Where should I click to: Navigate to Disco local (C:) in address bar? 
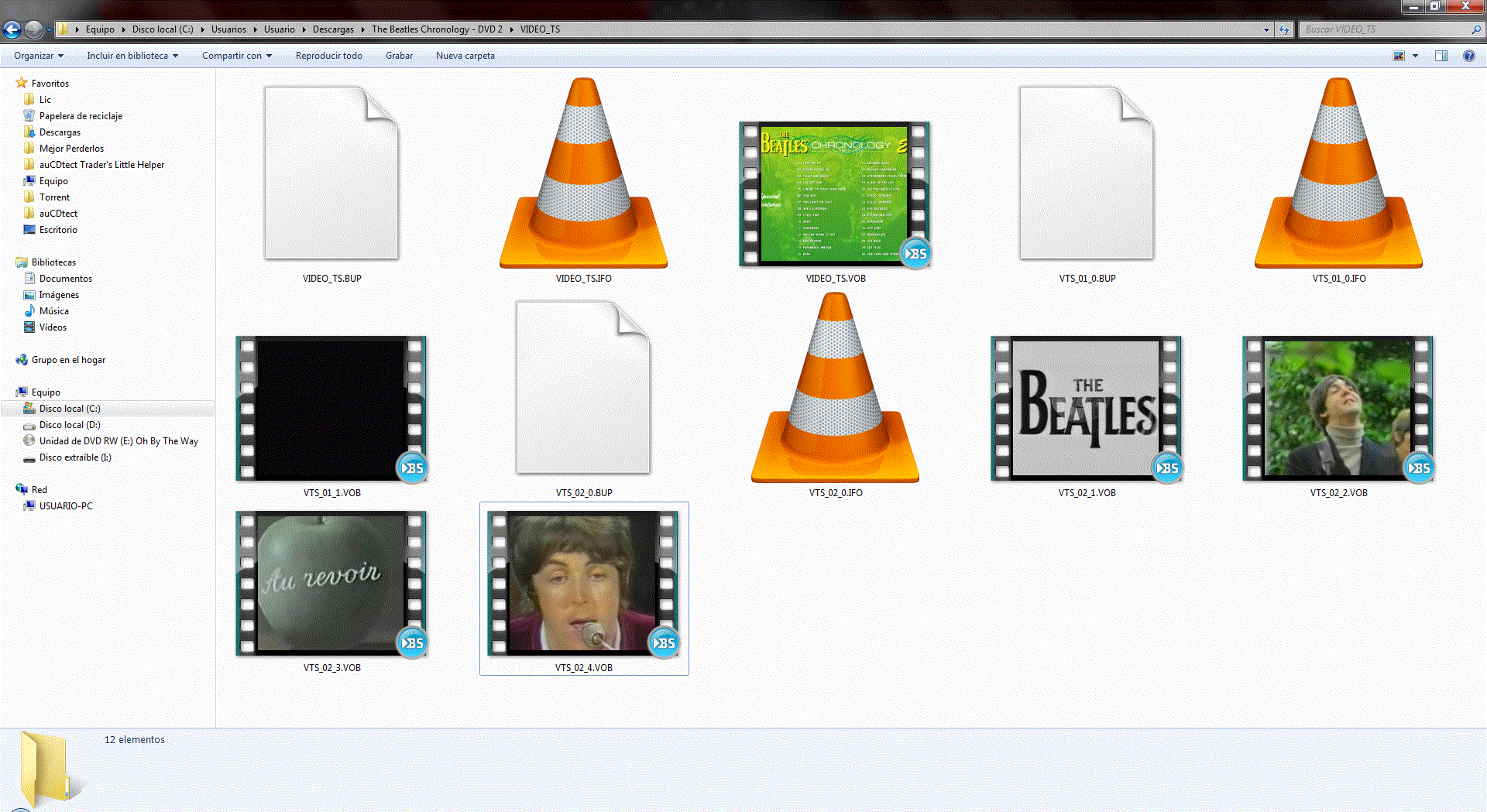(x=163, y=29)
